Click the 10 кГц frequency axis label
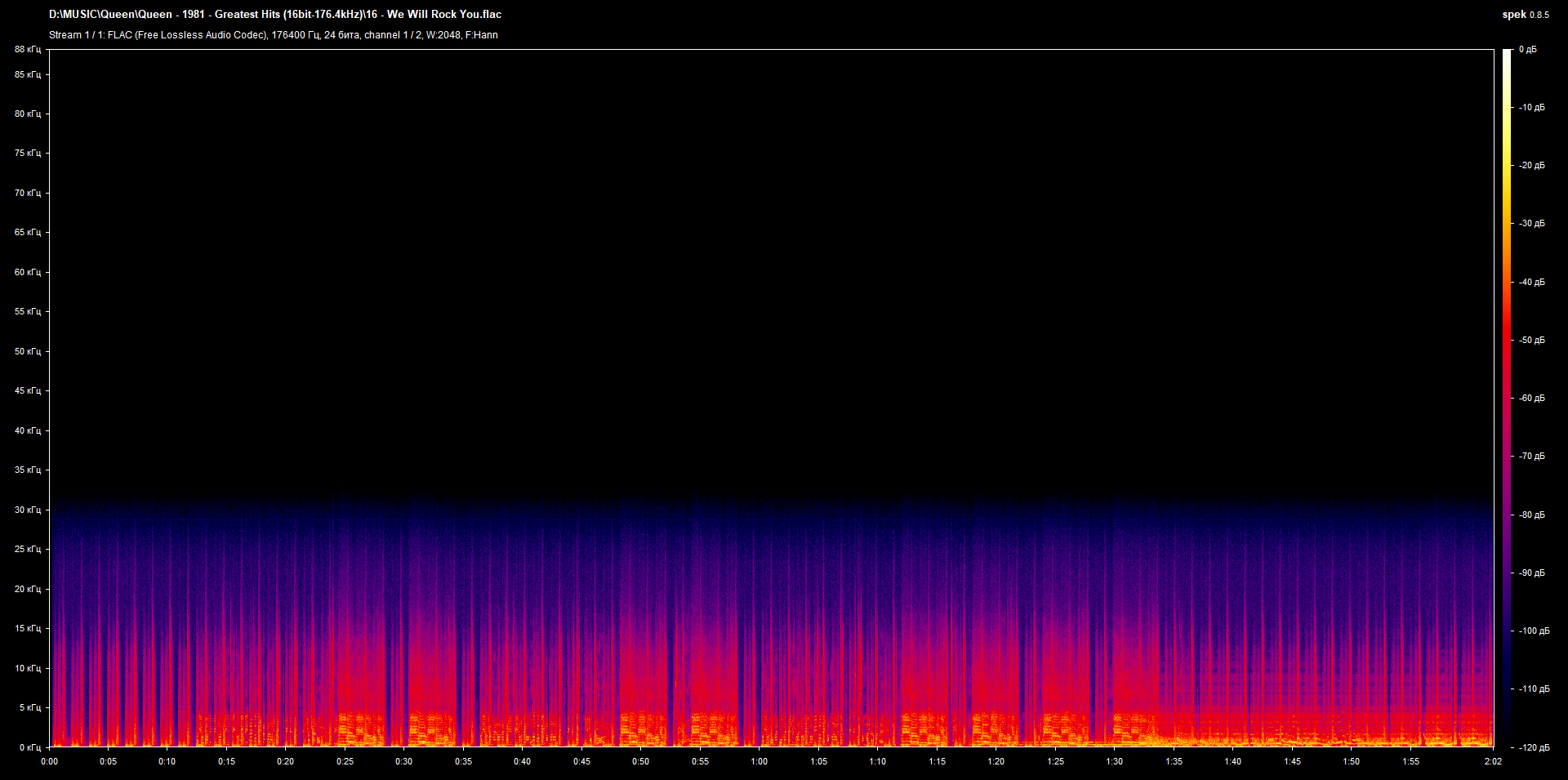Screen dimensions: 1568x780 [28, 668]
